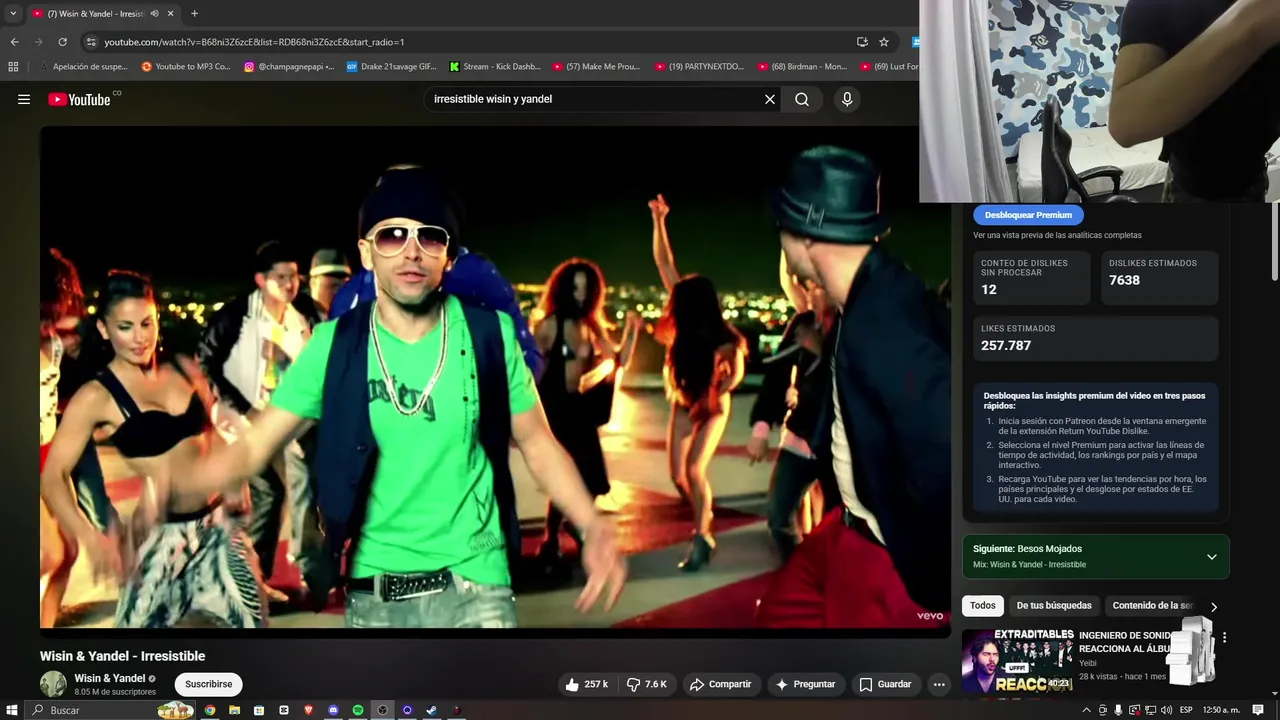Bookmark this page with the star icon

884,42
